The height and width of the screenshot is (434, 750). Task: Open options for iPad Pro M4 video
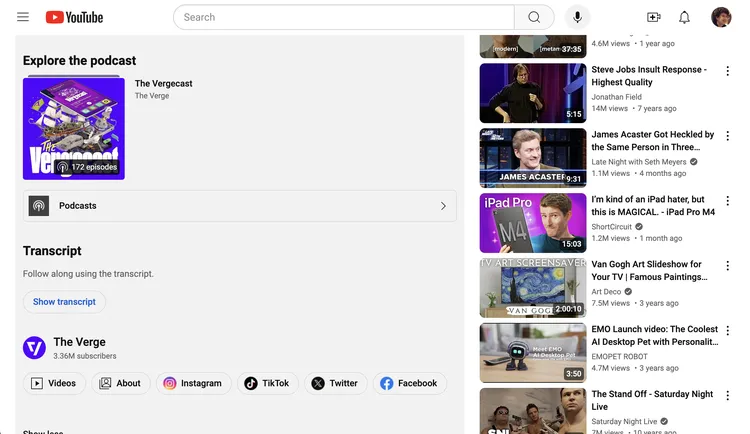click(728, 201)
